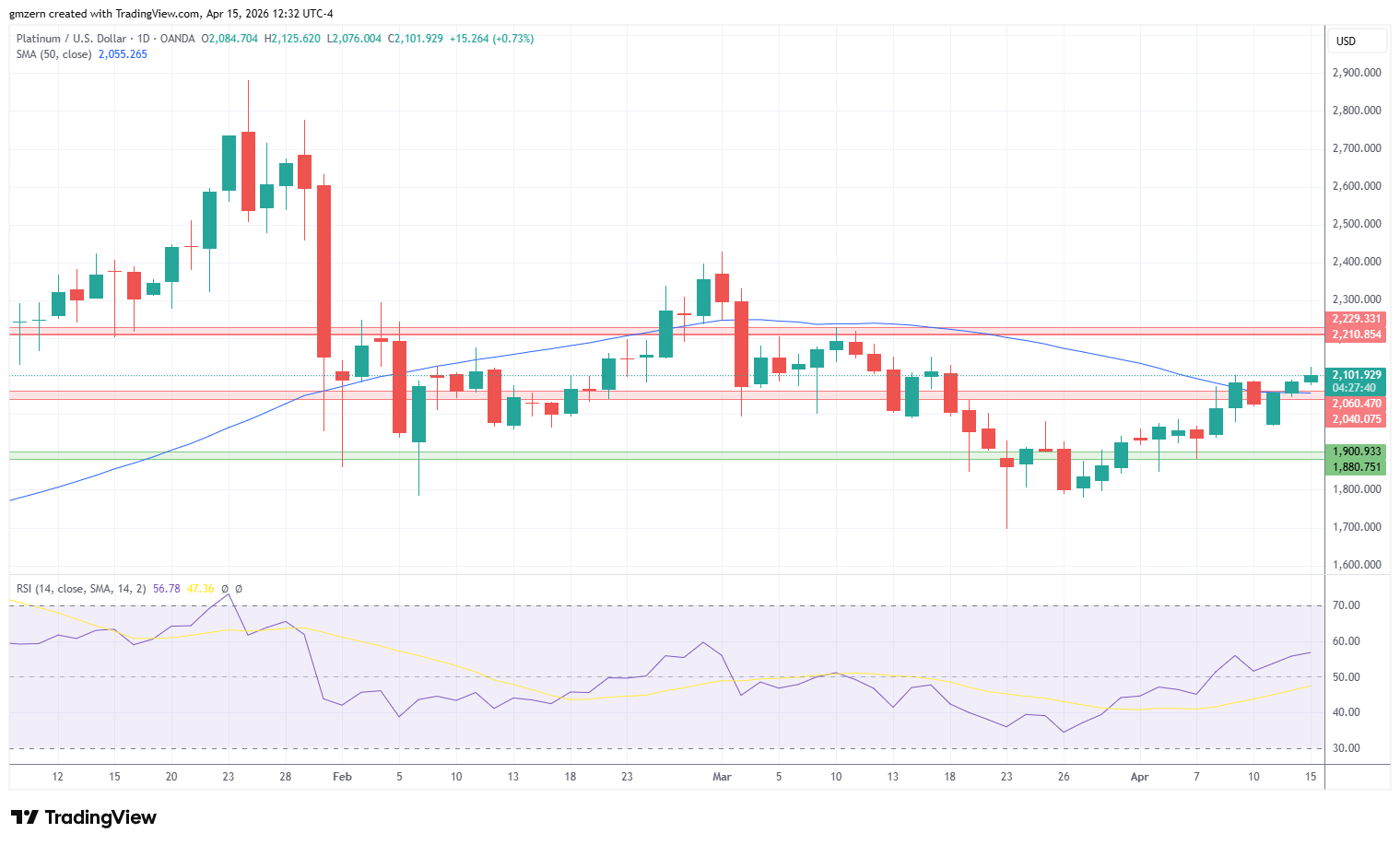Select the 2,229.331 resistance price label

point(1356,319)
